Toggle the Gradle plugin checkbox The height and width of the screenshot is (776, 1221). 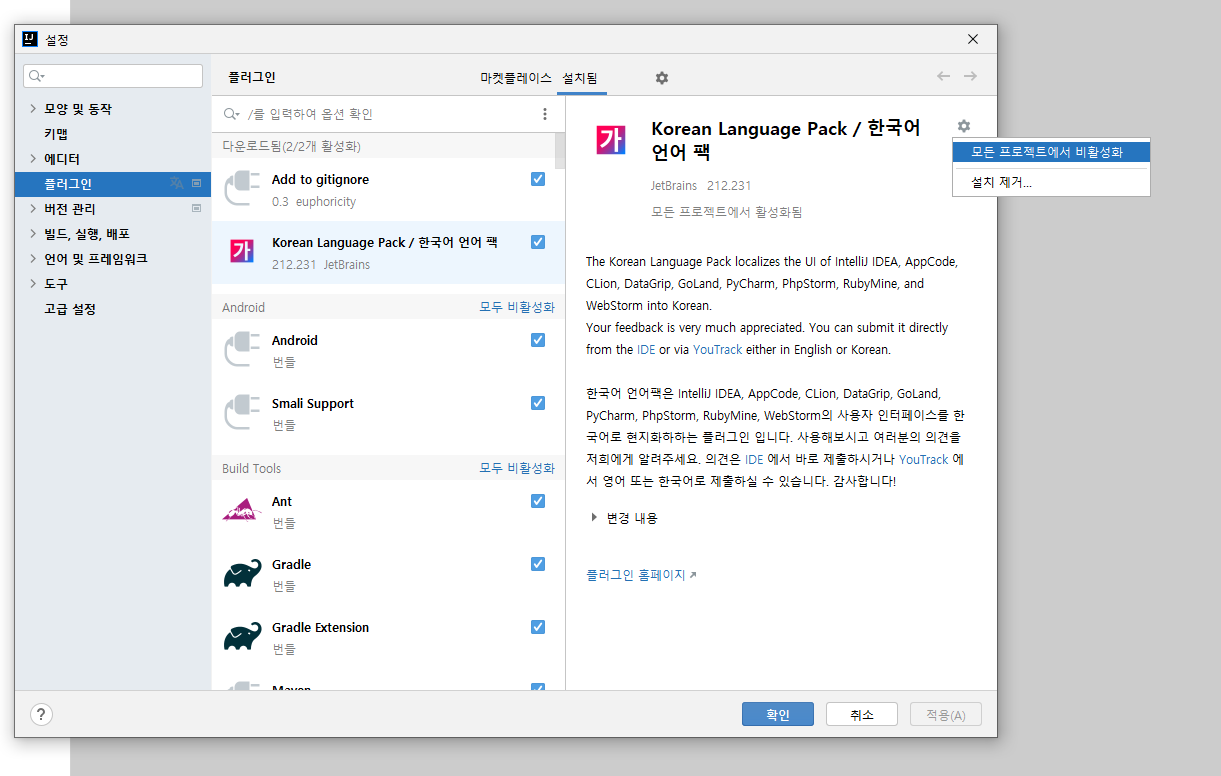point(538,564)
